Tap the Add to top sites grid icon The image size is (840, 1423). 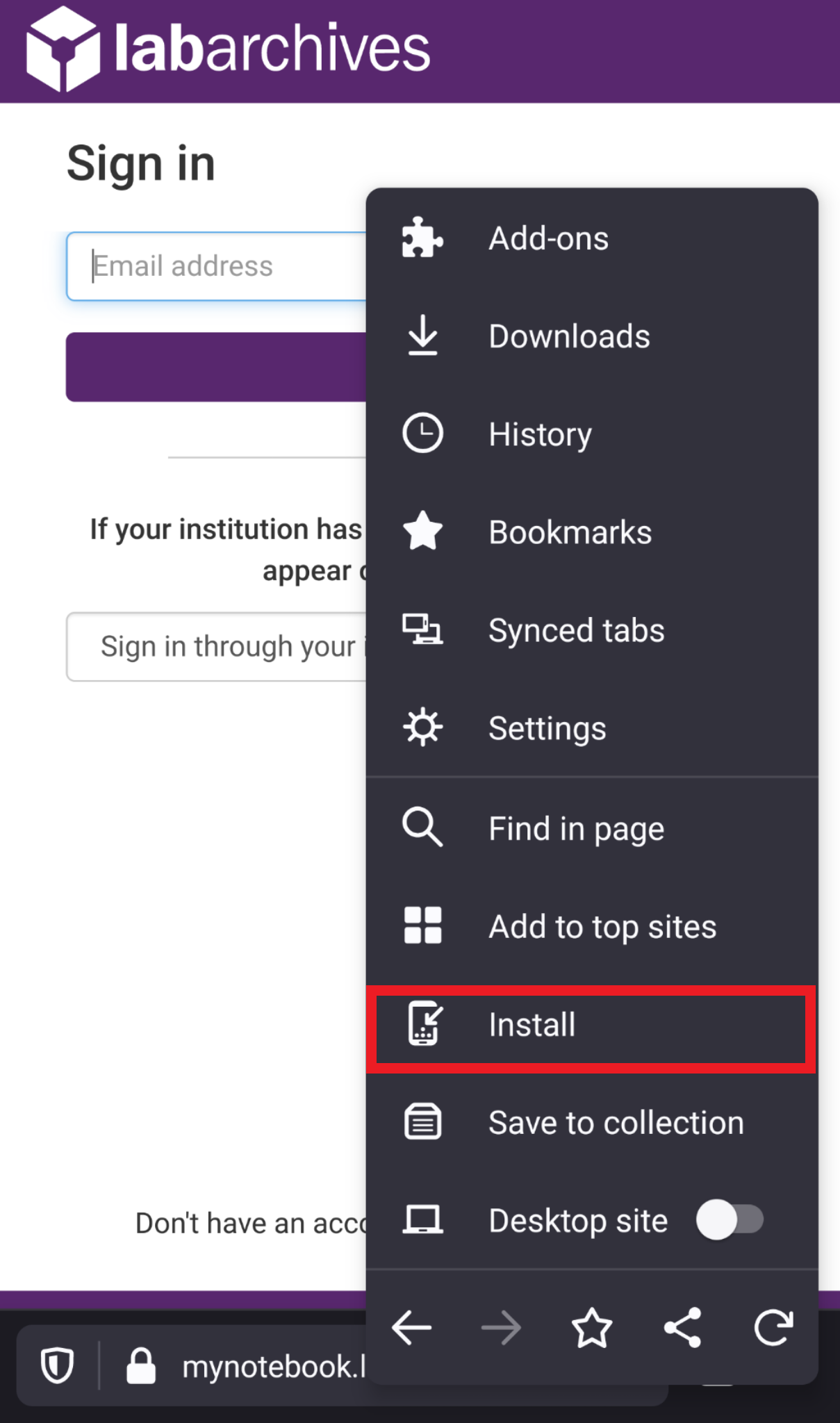(x=422, y=926)
